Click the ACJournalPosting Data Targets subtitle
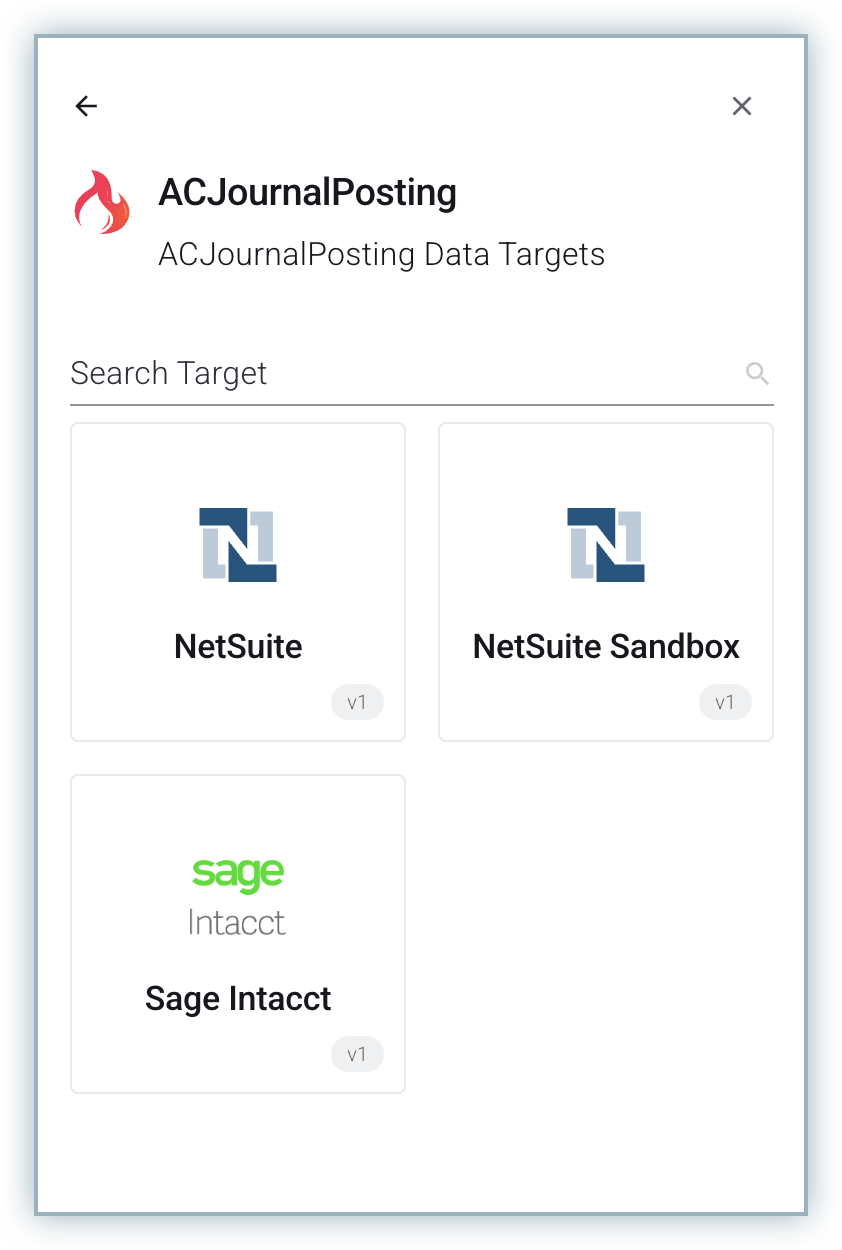The height and width of the screenshot is (1250, 842). [381, 254]
